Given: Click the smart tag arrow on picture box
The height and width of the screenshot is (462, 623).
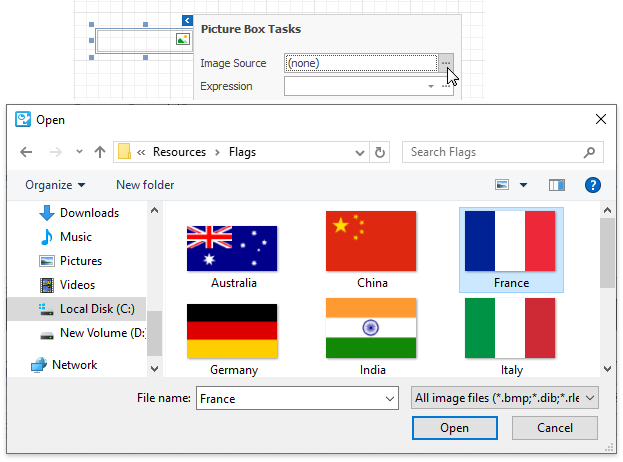Looking at the screenshot, I should 188,21.
